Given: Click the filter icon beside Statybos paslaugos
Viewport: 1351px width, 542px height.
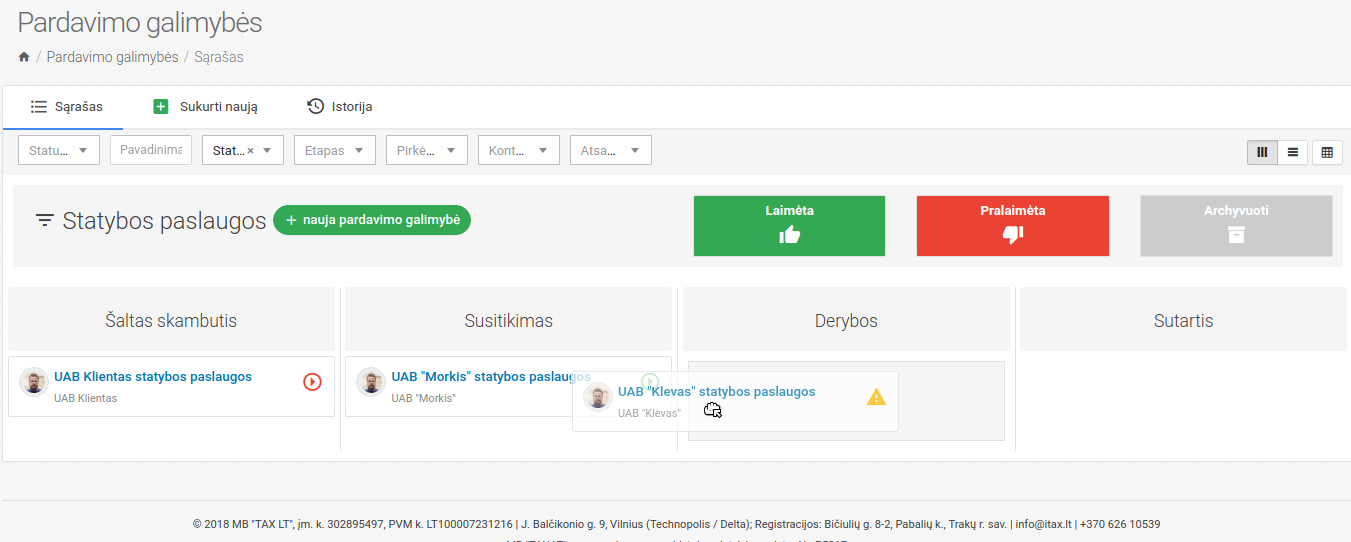Looking at the screenshot, I should point(45,221).
